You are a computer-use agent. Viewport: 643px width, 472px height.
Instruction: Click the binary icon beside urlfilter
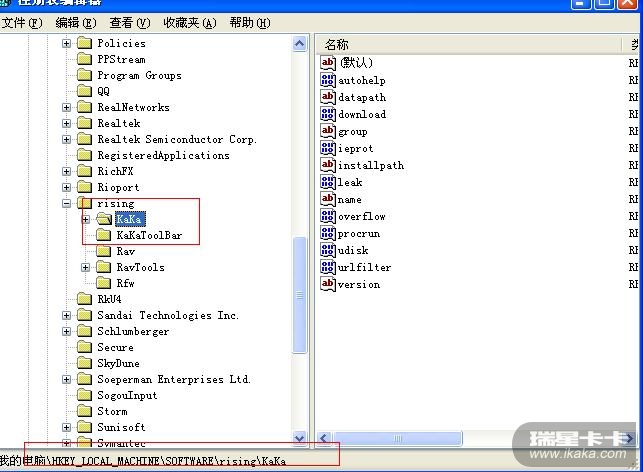pos(328,267)
